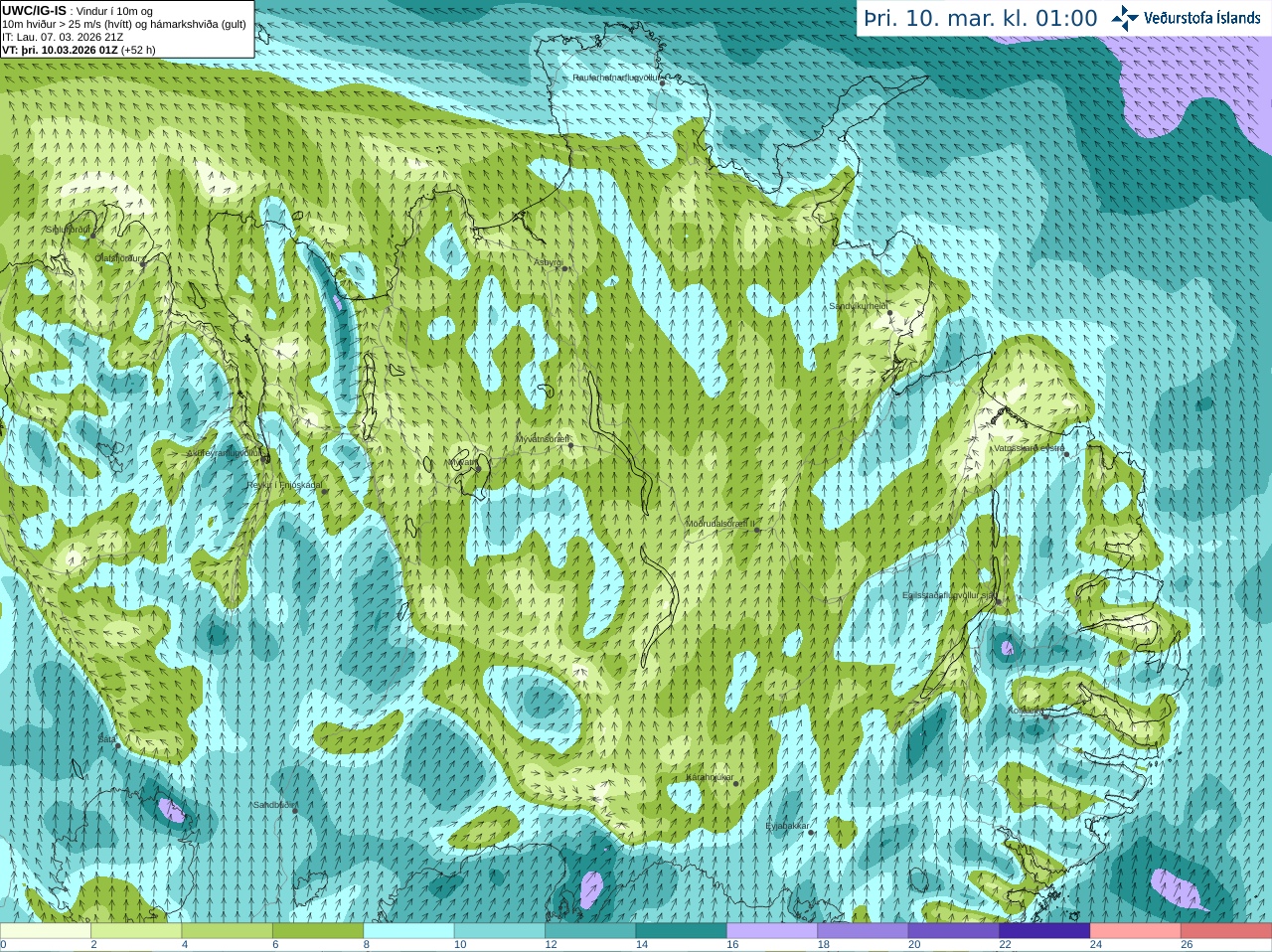Viewport: 1272px width, 952px height.
Task: Pick the 2–4 m/s light green legend swatch
Action: tap(136, 931)
